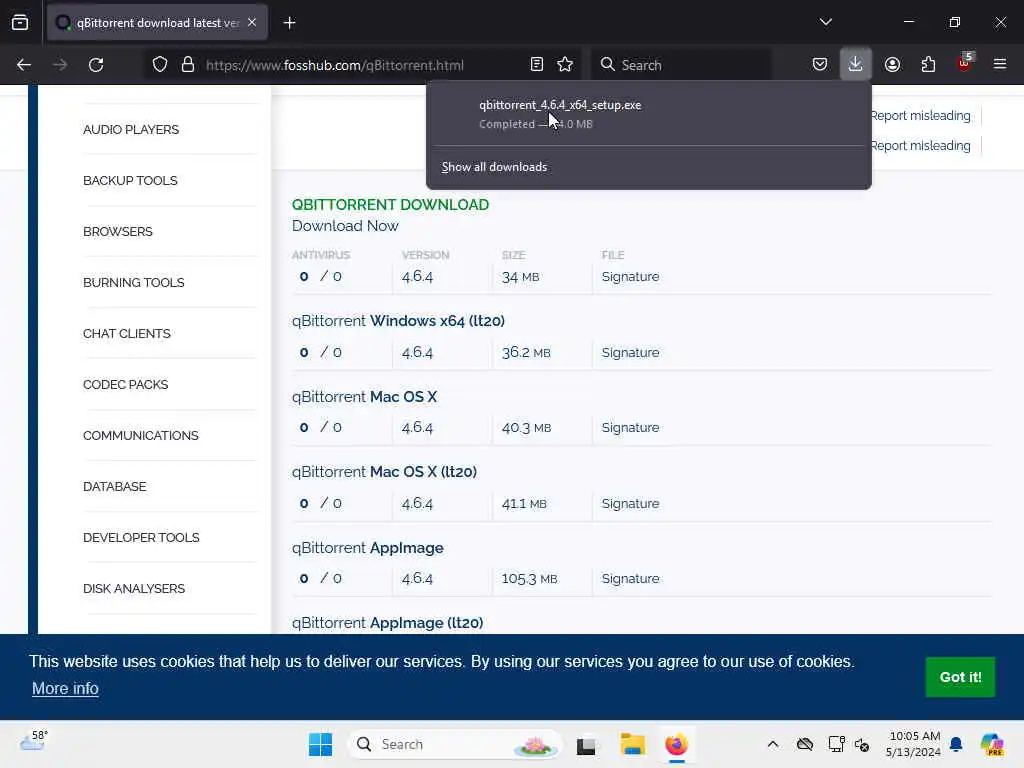Click the taskbar Search box
The image size is (1024, 768).
point(455,744)
